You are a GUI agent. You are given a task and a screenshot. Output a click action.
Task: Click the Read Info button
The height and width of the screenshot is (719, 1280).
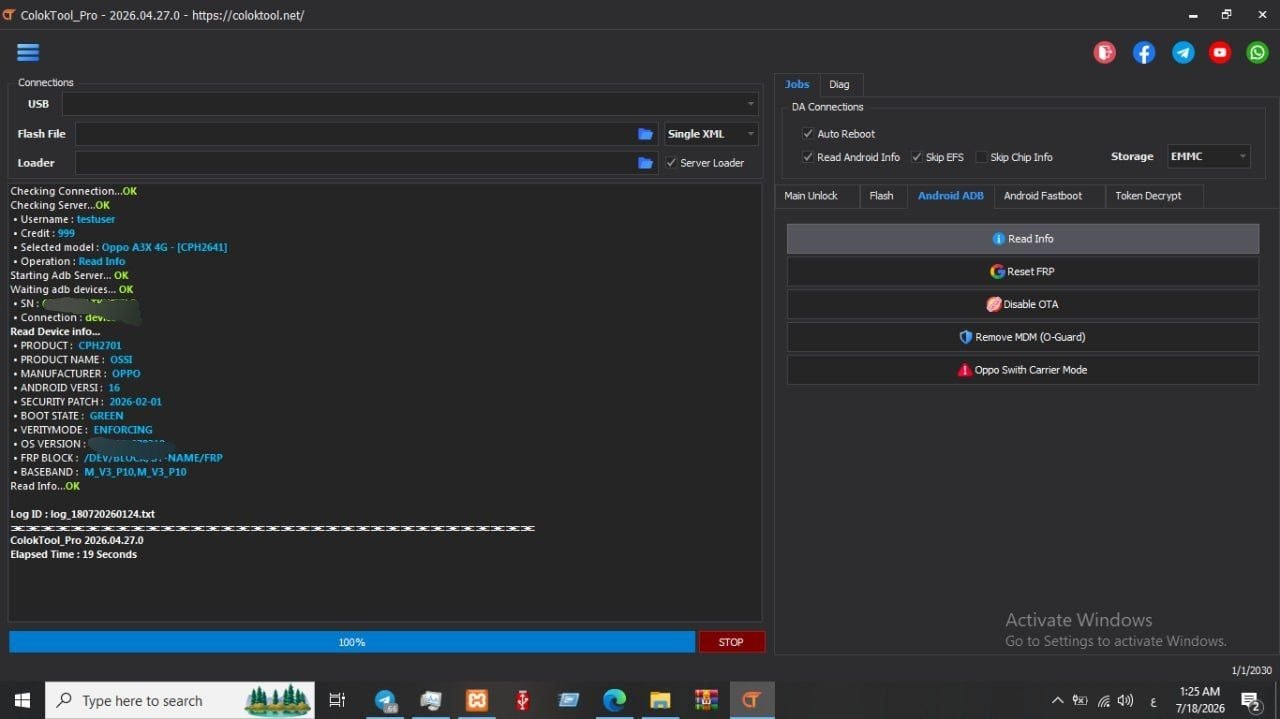[1022, 239]
